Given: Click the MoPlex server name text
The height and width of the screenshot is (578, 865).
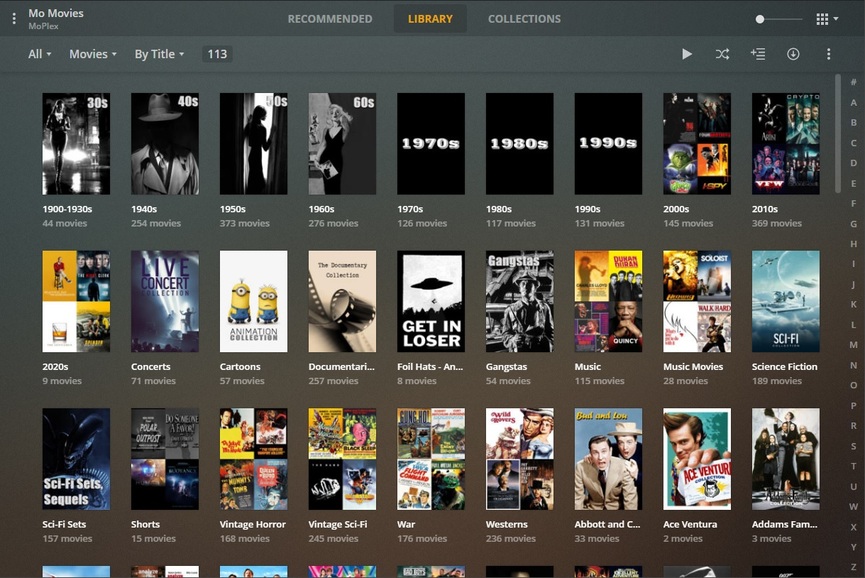Looking at the screenshot, I should coord(44,26).
